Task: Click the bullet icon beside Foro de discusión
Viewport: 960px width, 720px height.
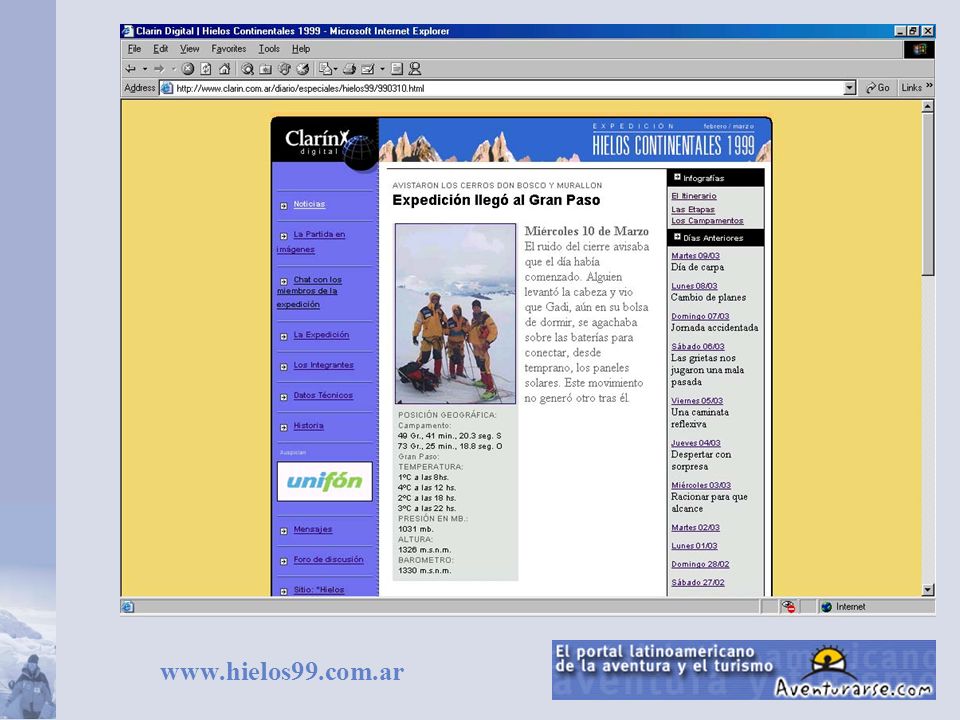Action: (x=283, y=561)
